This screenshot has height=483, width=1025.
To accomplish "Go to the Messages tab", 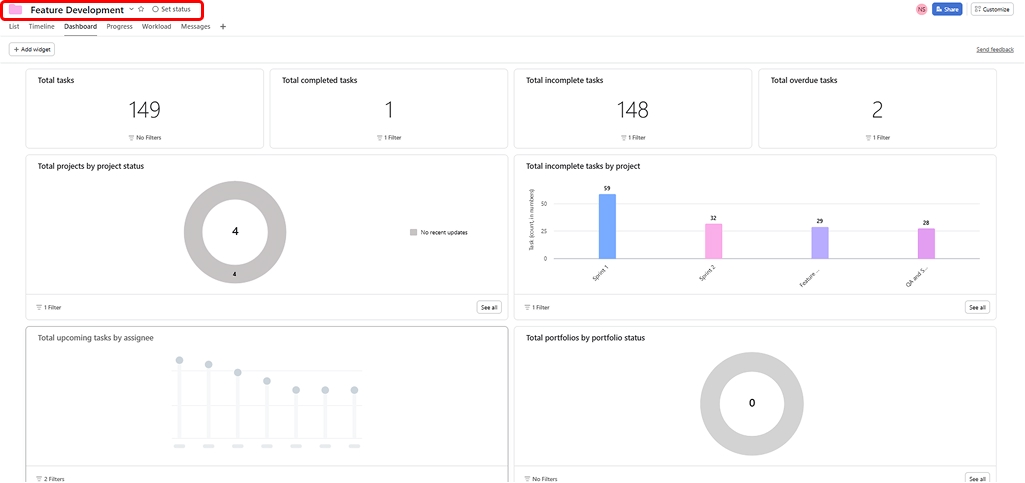I will click(195, 27).
